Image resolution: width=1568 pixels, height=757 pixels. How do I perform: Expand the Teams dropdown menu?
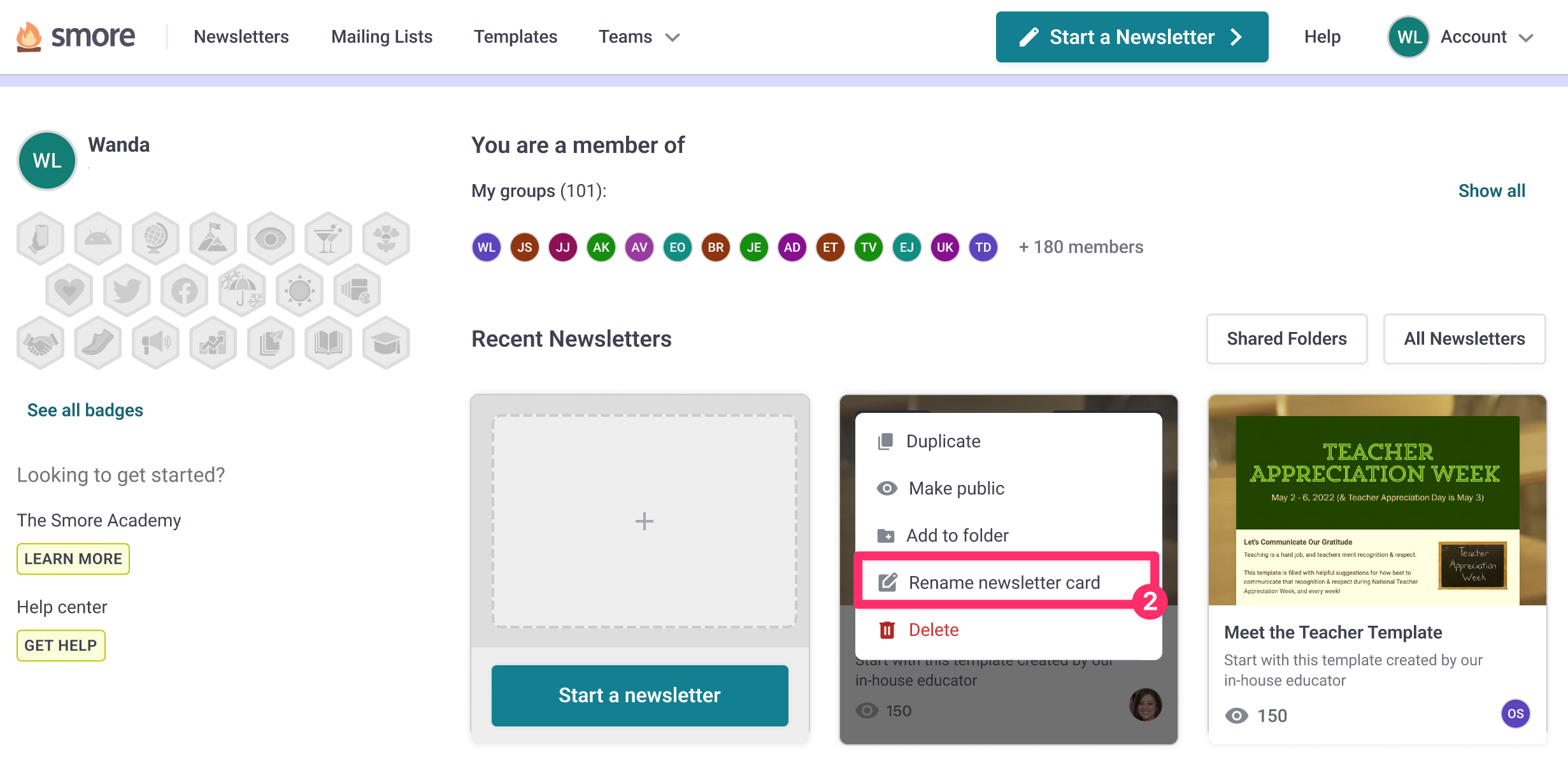tap(639, 37)
